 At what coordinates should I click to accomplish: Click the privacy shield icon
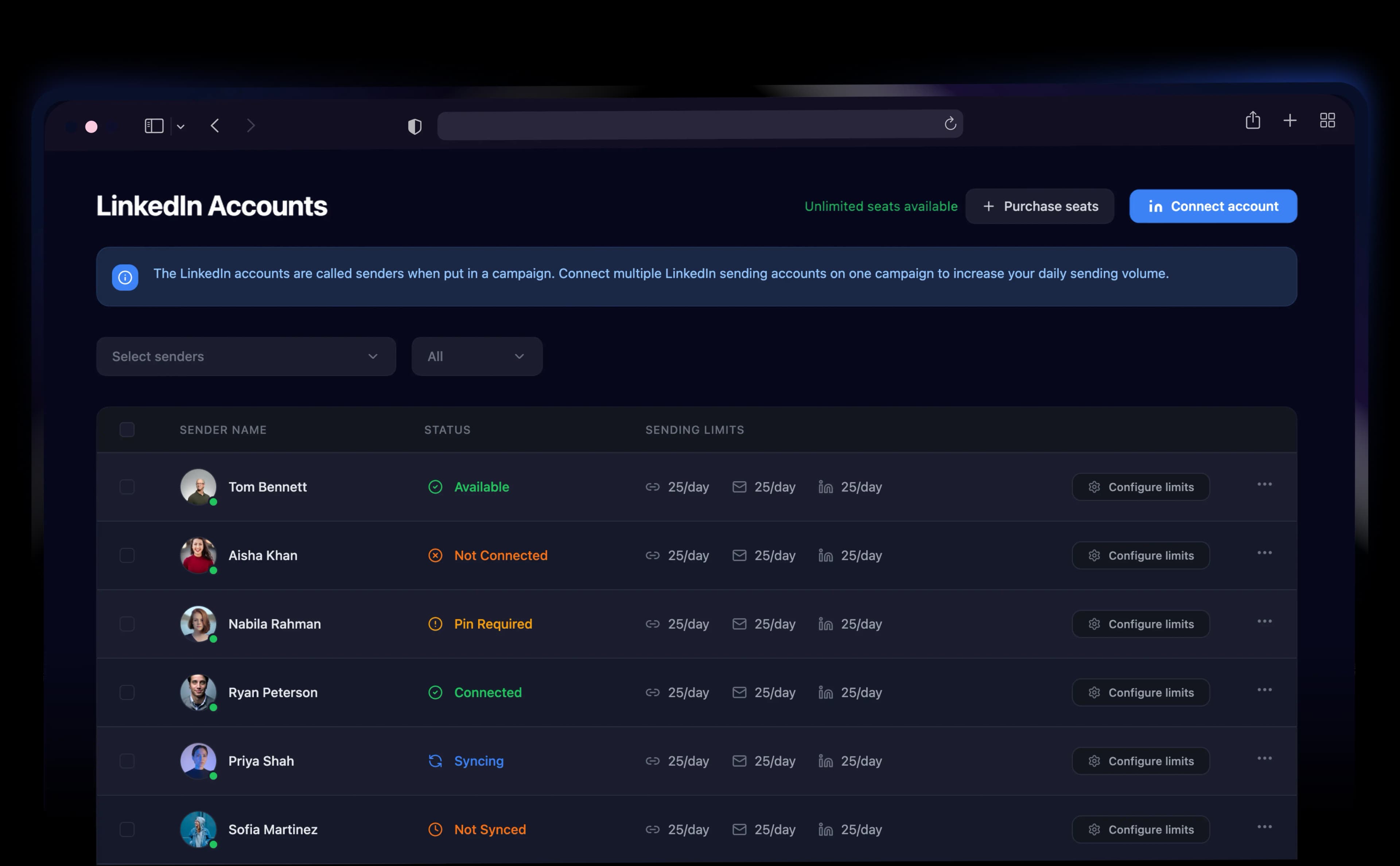point(415,127)
